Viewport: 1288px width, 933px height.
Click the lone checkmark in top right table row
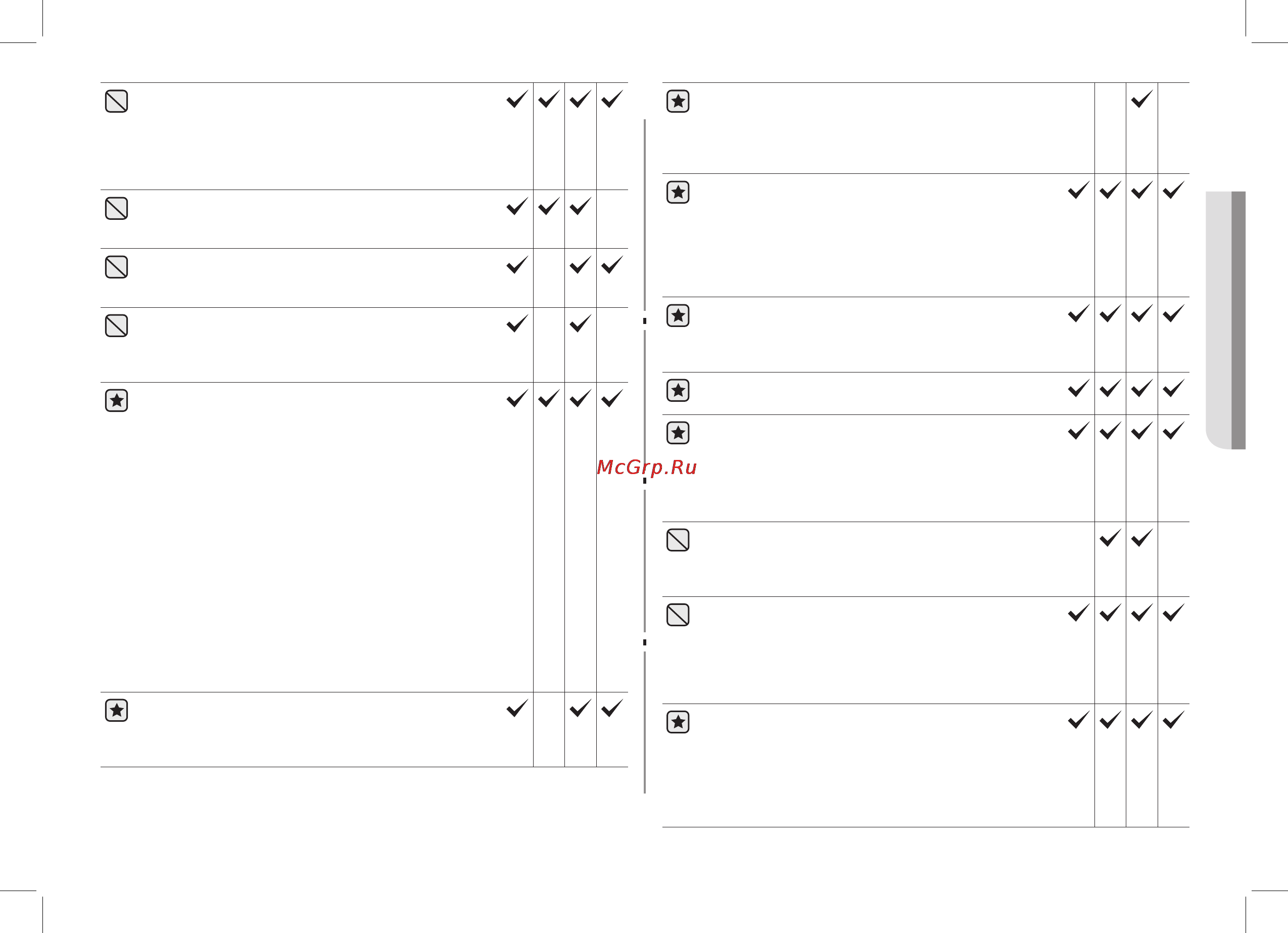click(1141, 99)
